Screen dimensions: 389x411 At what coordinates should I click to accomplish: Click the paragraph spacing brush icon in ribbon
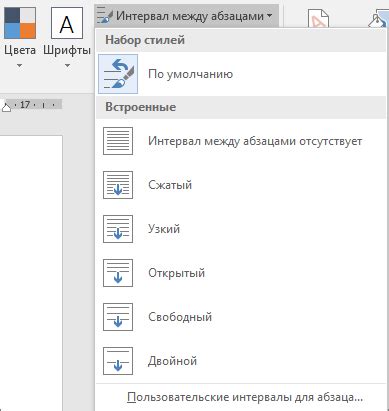tap(104, 16)
